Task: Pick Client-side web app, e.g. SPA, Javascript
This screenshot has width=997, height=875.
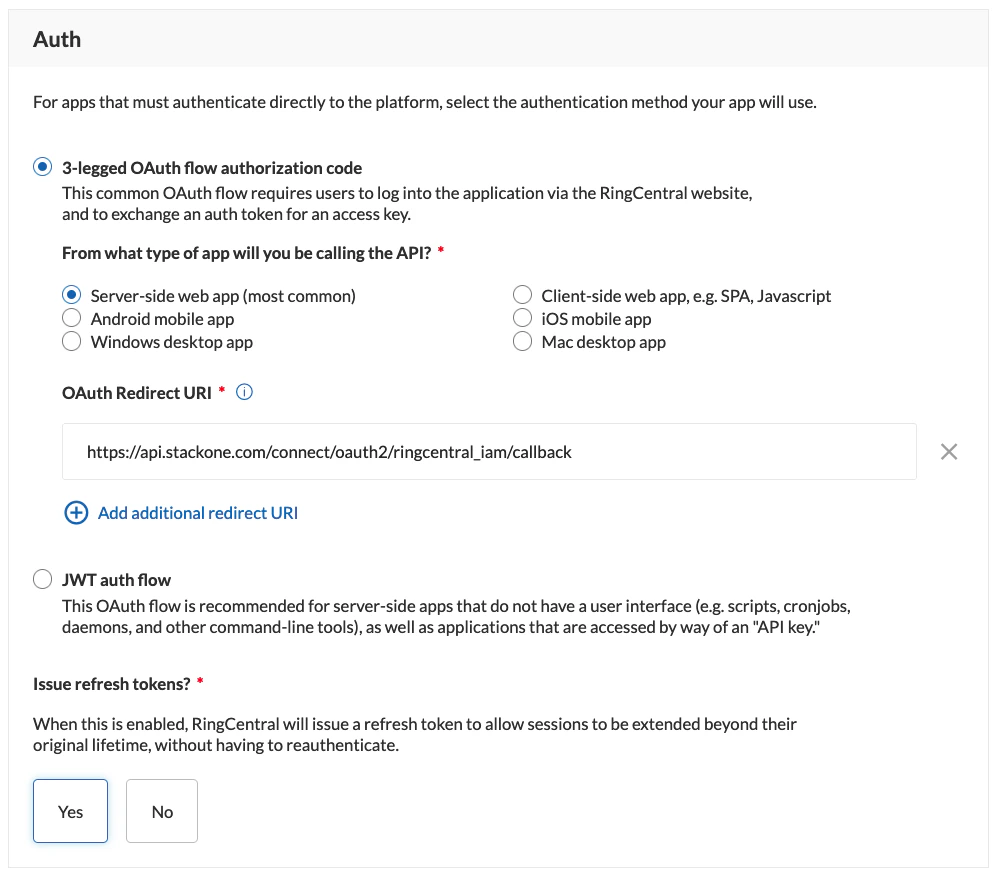Action: 522,294
